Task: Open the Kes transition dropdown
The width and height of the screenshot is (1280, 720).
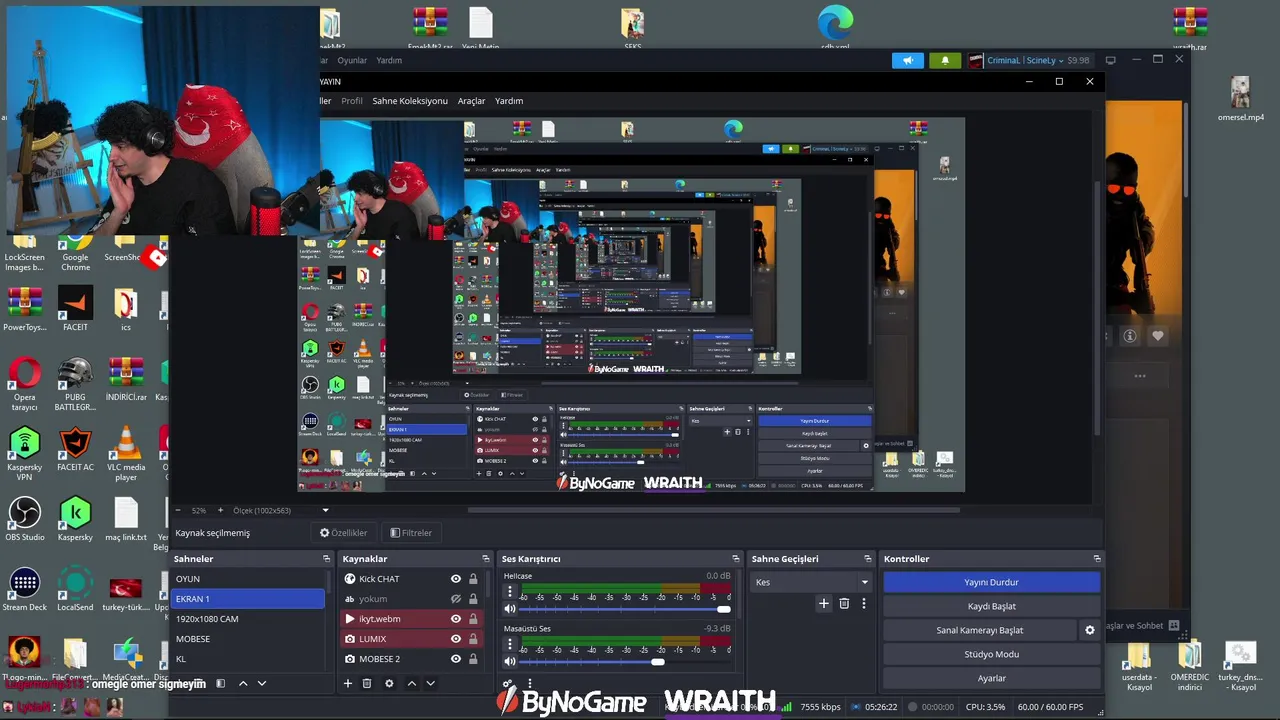Action: pyautogui.click(x=811, y=582)
